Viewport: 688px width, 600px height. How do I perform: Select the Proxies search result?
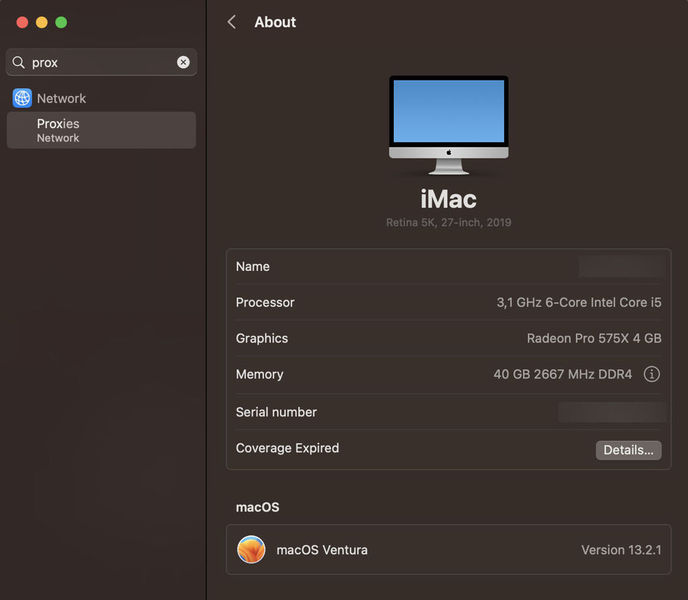tap(101, 130)
